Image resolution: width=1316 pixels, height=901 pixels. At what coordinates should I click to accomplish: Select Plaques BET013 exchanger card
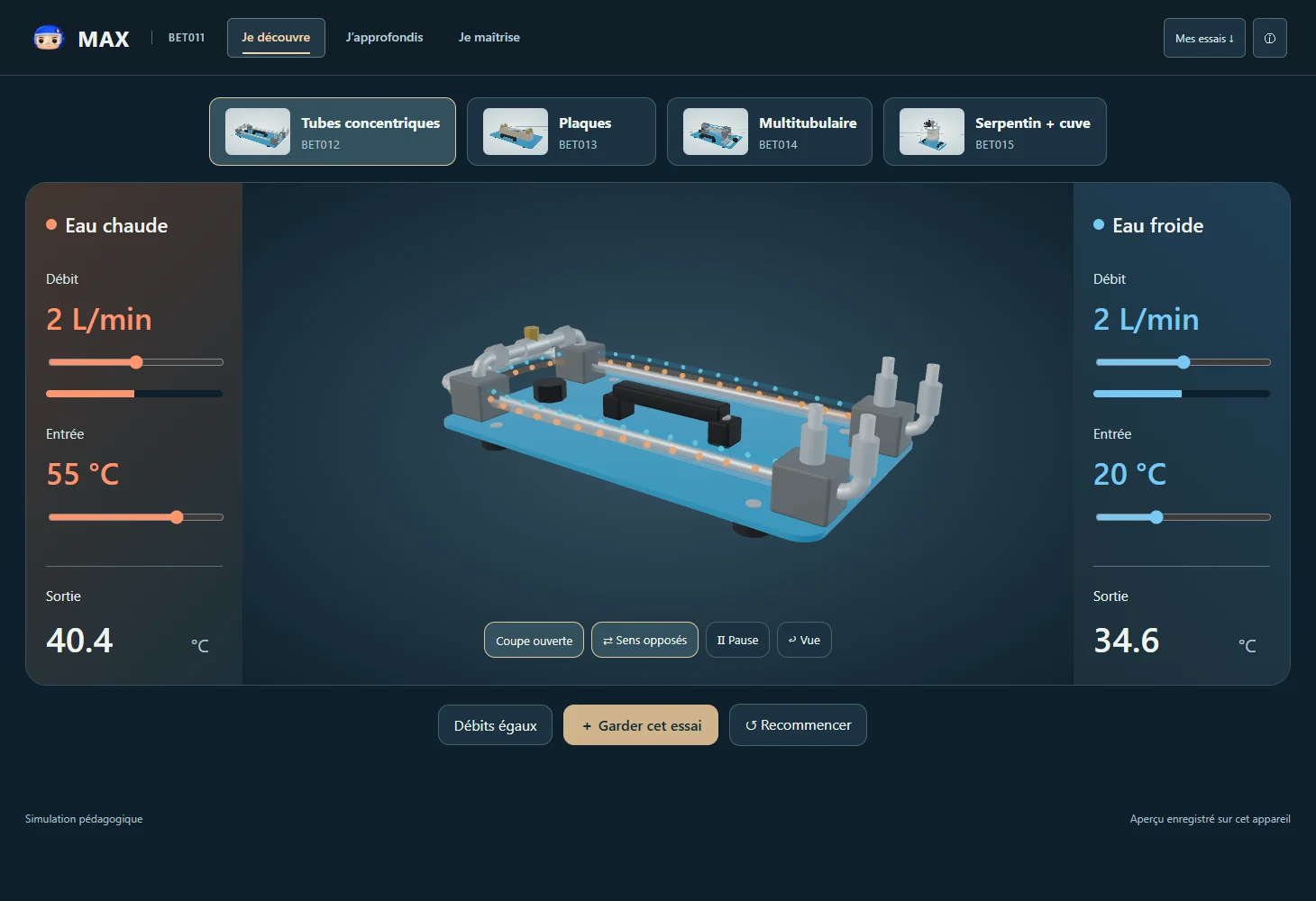point(562,132)
